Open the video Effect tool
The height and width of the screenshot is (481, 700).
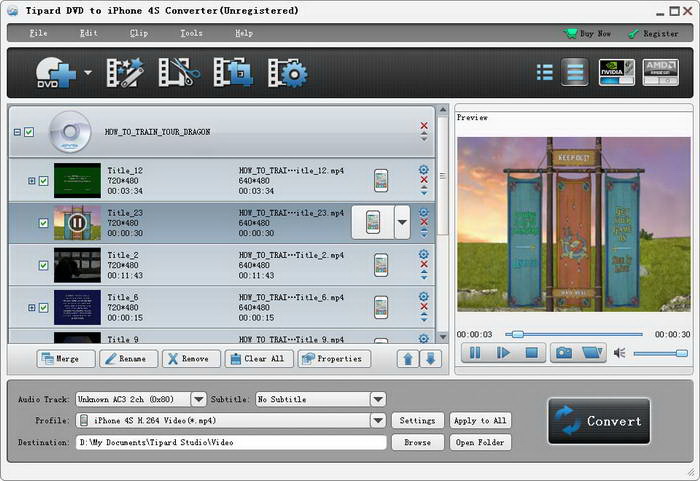125,72
